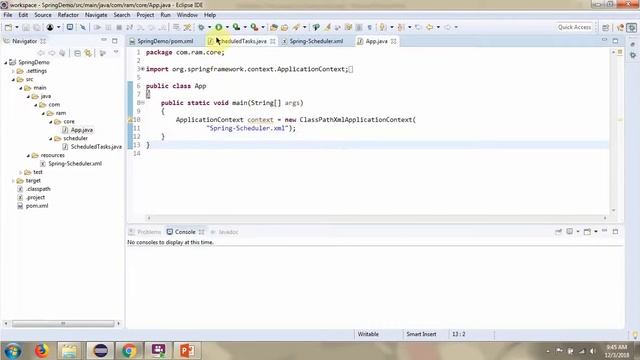Collapse the SpringDemo project node
Image resolution: width=640 pixels, height=360 pixels.
click(6, 62)
